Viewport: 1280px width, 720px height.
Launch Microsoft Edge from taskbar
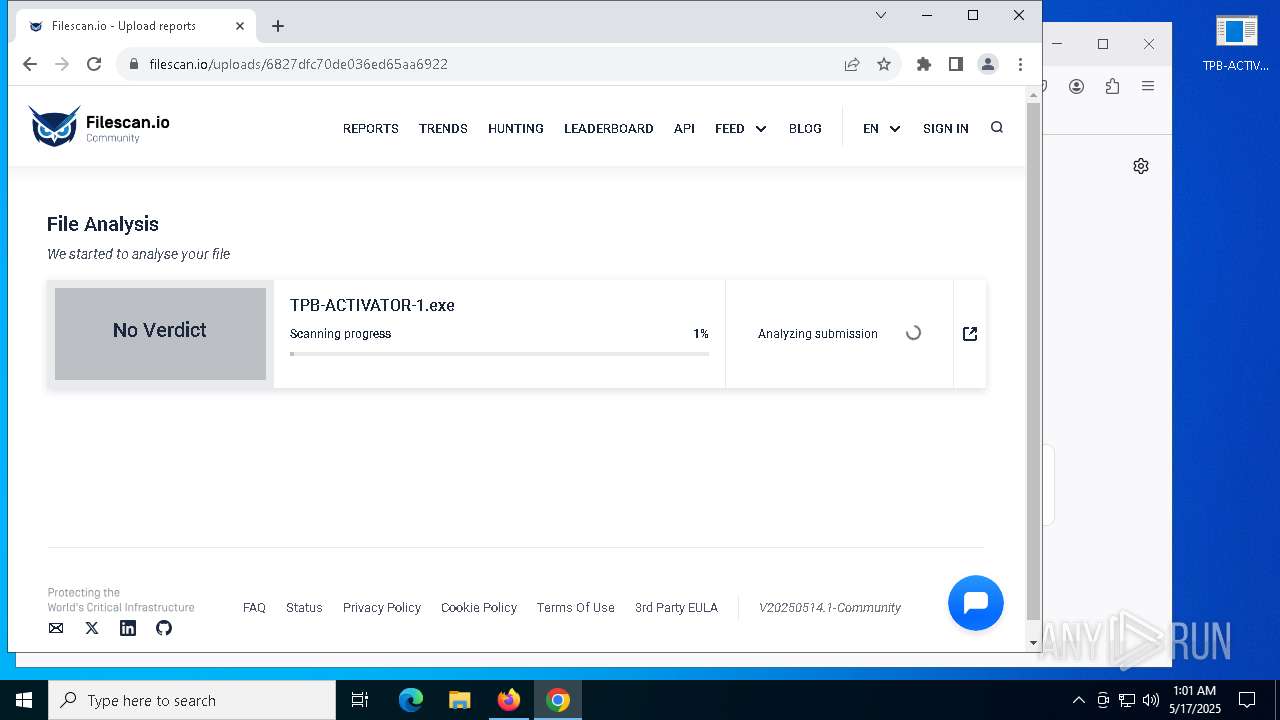[x=411, y=700]
